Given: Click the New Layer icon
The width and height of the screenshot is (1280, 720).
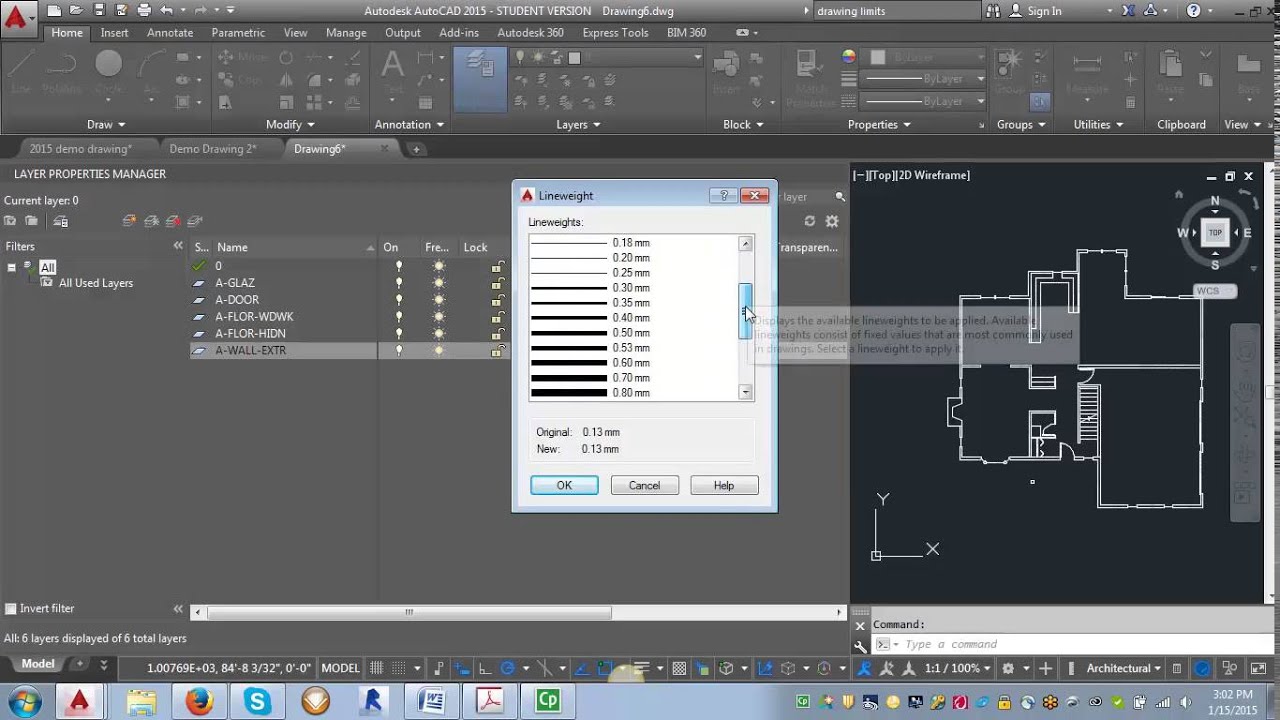Looking at the screenshot, I should click(x=129, y=221).
